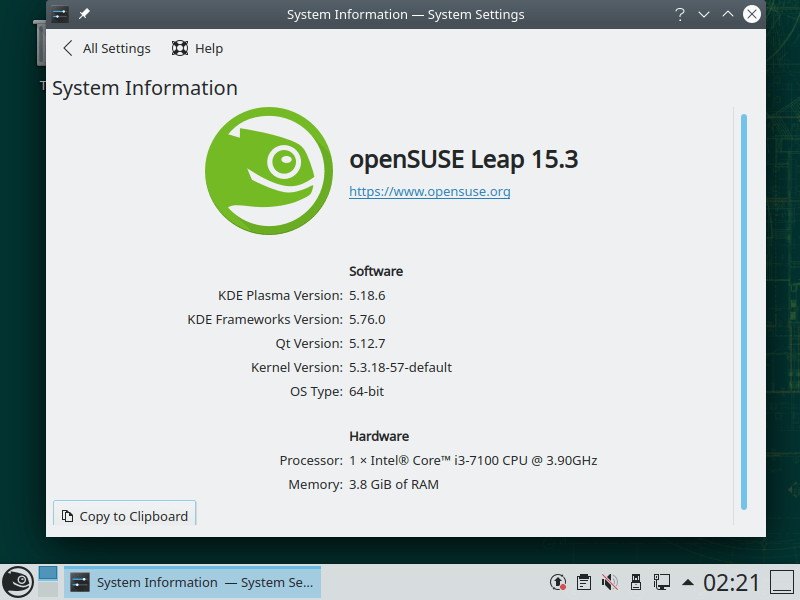This screenshot has width=800, height=600.
Task: Maximize window using the up chevron
Action: [x=728, y=14]
